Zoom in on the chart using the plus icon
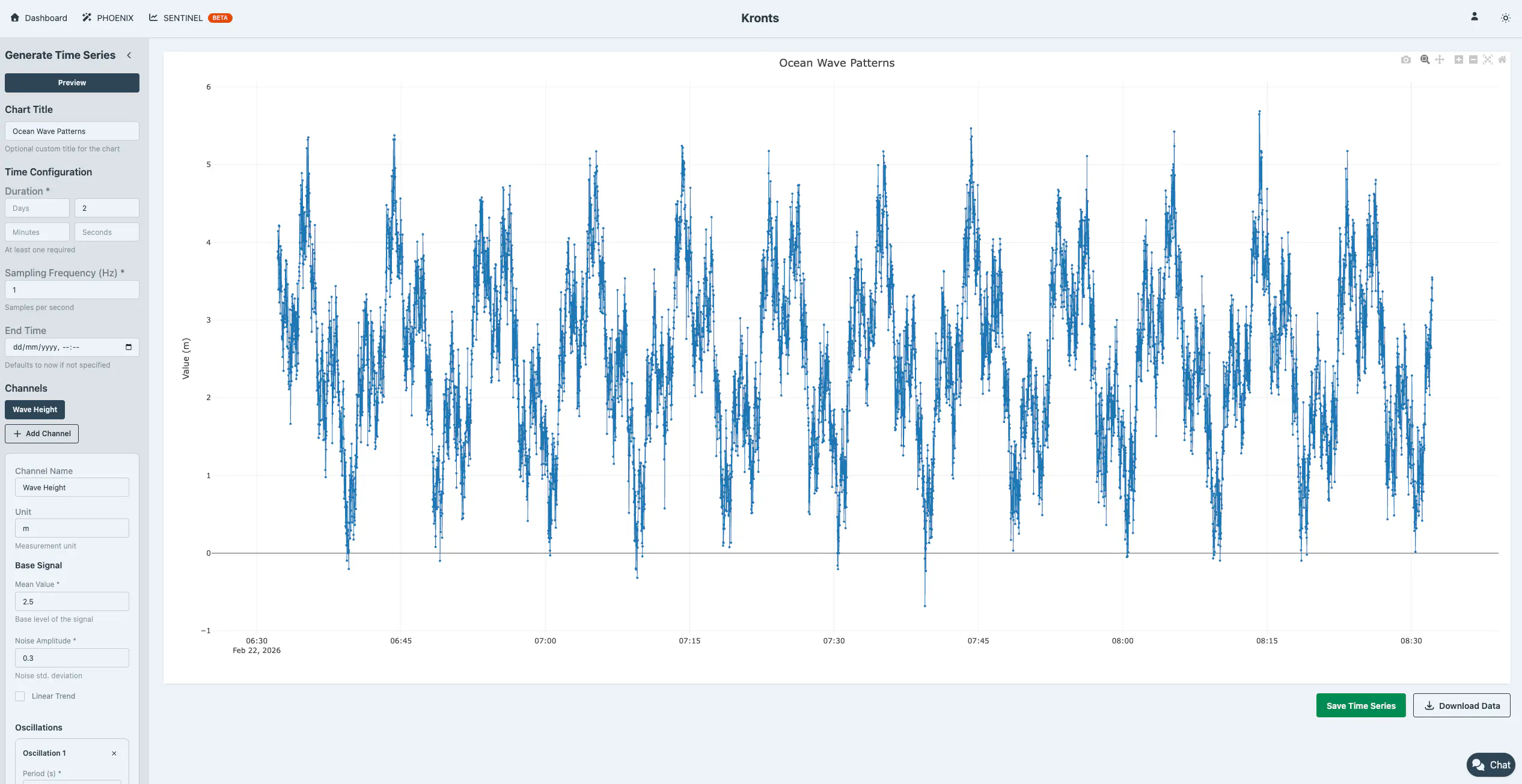1522x784 pixels. (1458, 59)
